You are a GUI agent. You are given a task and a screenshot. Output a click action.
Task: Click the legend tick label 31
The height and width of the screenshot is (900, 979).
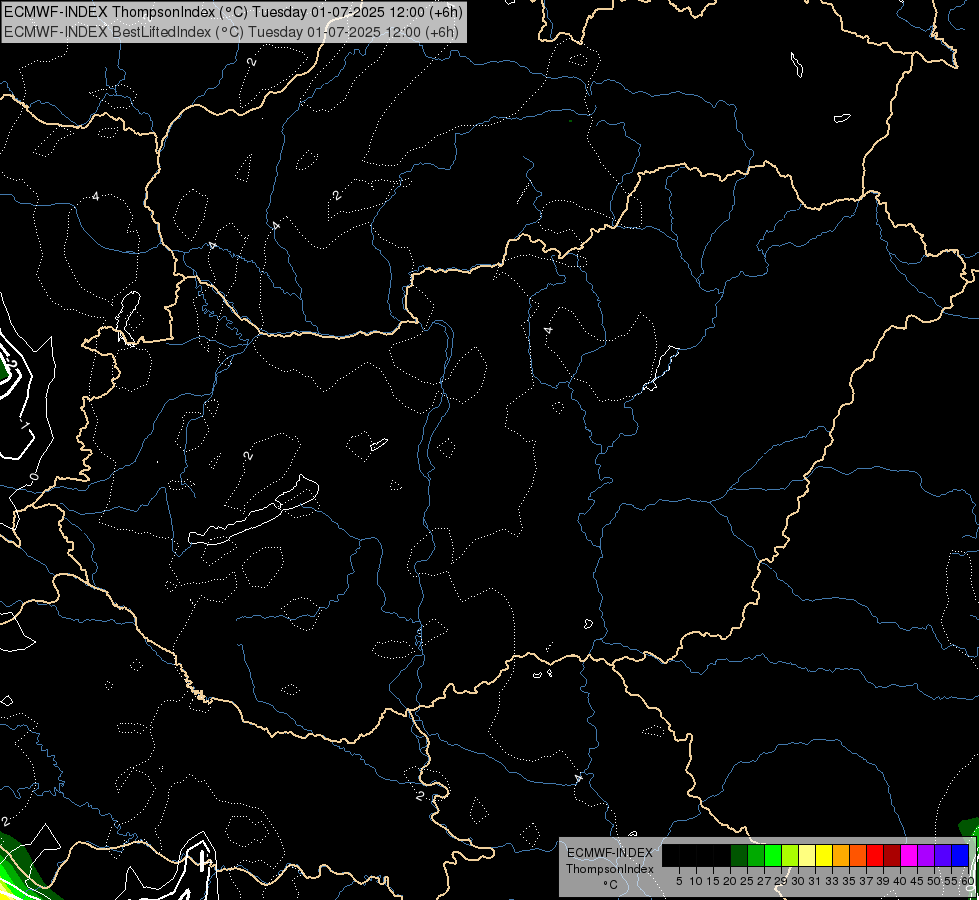click(815, 881)
